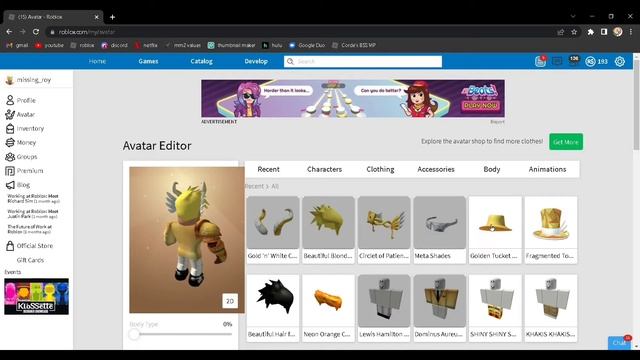
Task: Adjust the Body Type slider handle
Action: click(x=134, y=334)
